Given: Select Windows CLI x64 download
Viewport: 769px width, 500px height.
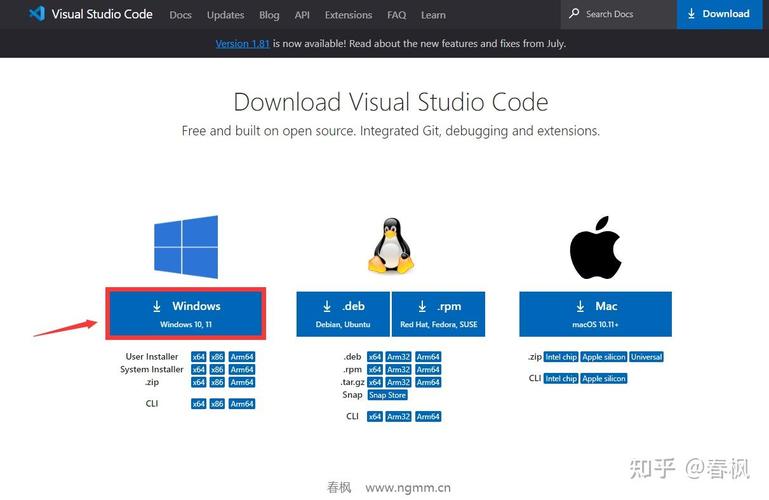Looking at the screenshot, I should pyautogui.click(x=199, y=404).
